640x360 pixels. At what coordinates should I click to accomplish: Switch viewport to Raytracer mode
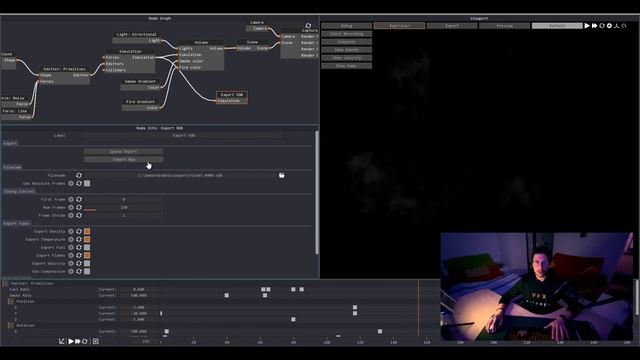(x=399, y=26)
